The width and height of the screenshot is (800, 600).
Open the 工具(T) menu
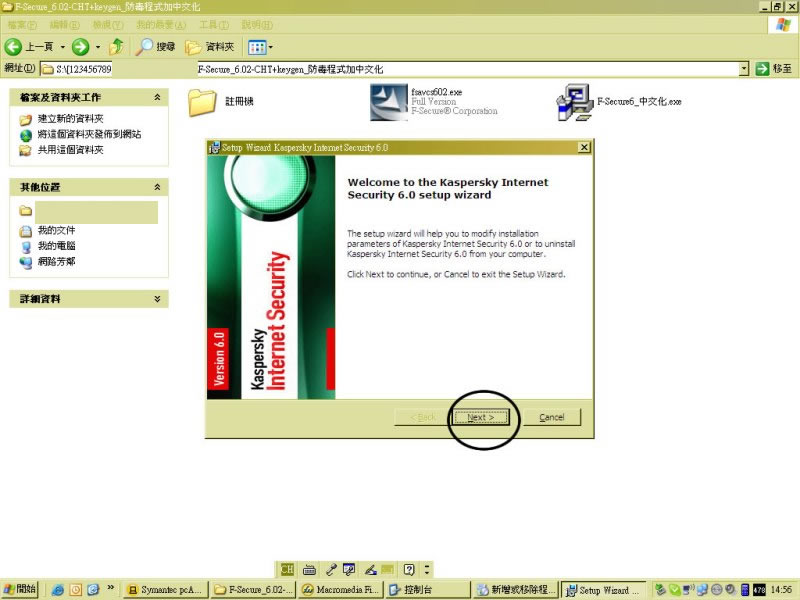[214, 24]
